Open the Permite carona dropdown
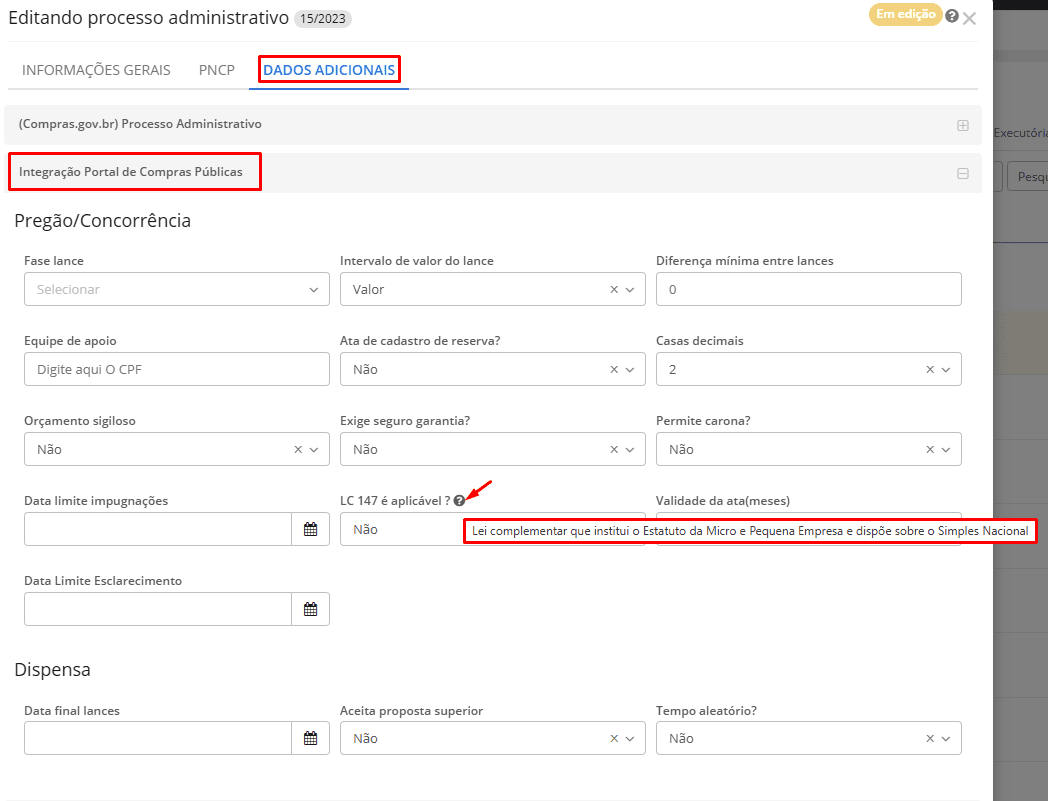The width and height of the screenshot is (1048, 801). click(945, 449)
